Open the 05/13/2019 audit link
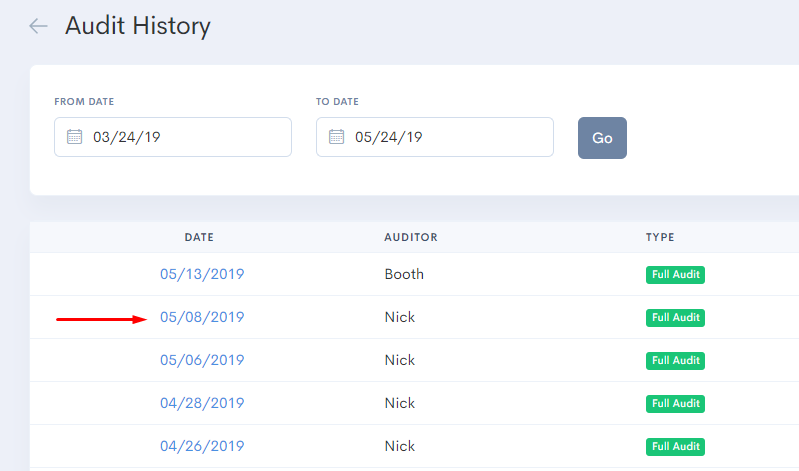 click(x=202, y=274)
